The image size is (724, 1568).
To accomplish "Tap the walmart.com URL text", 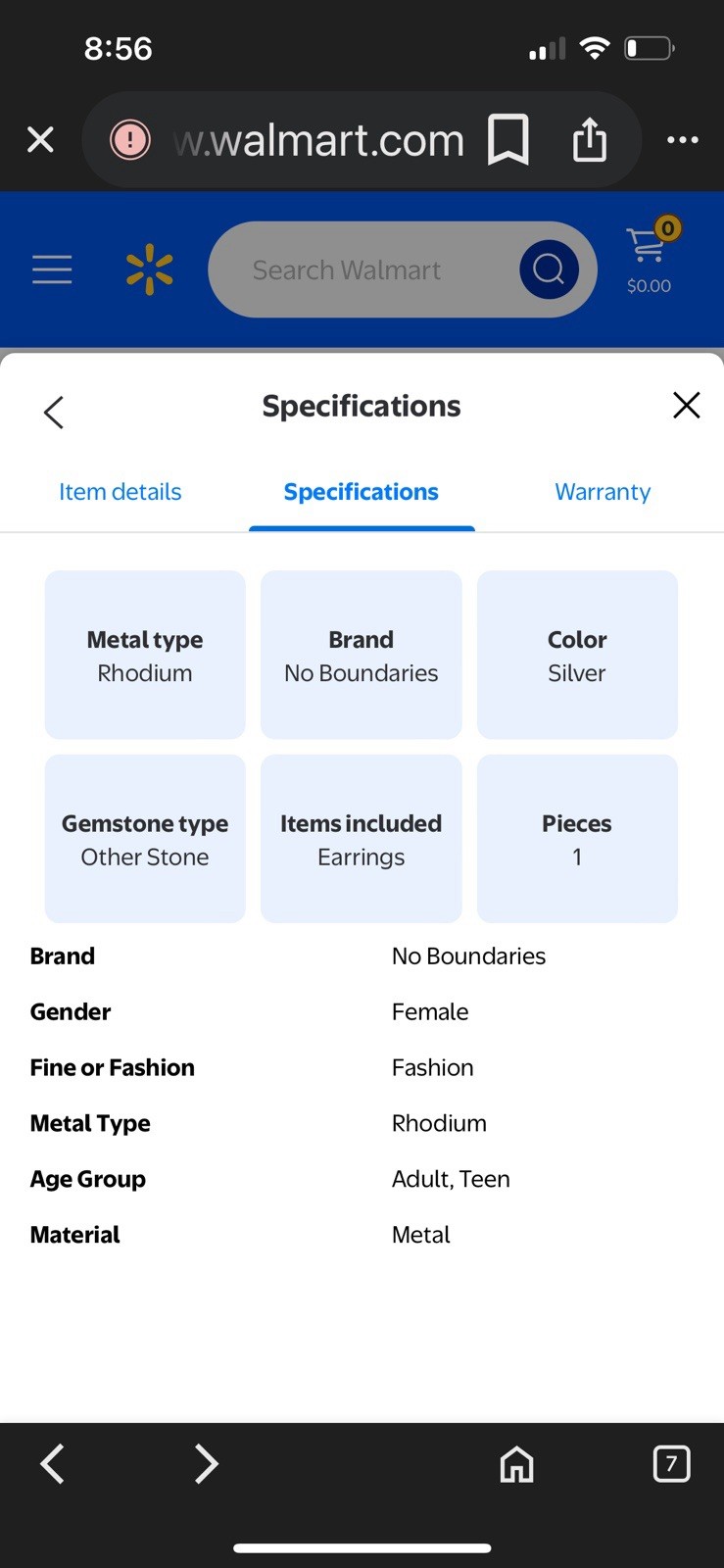I will point(318,140).
